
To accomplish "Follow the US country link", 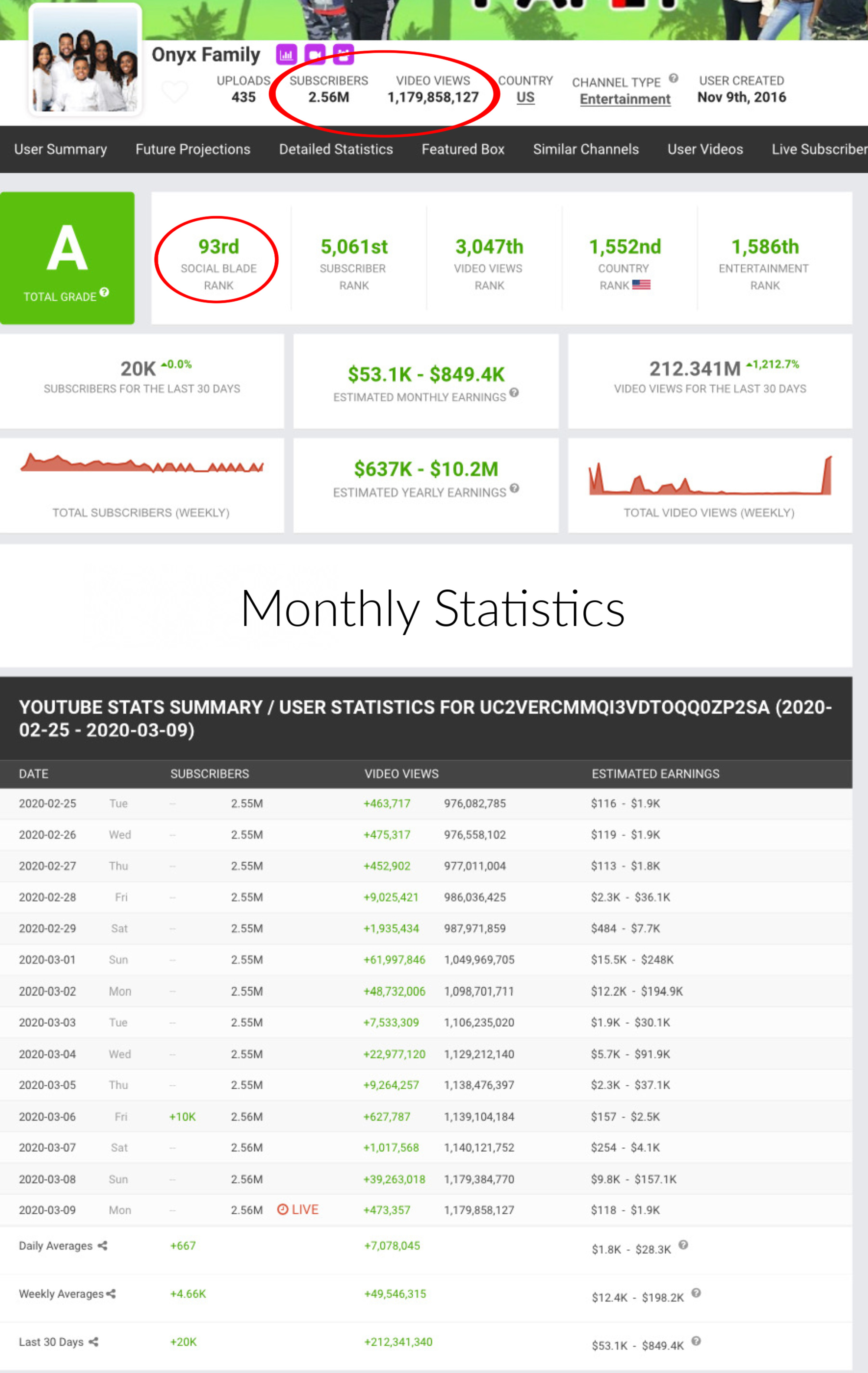I will [x=525, y=97].
